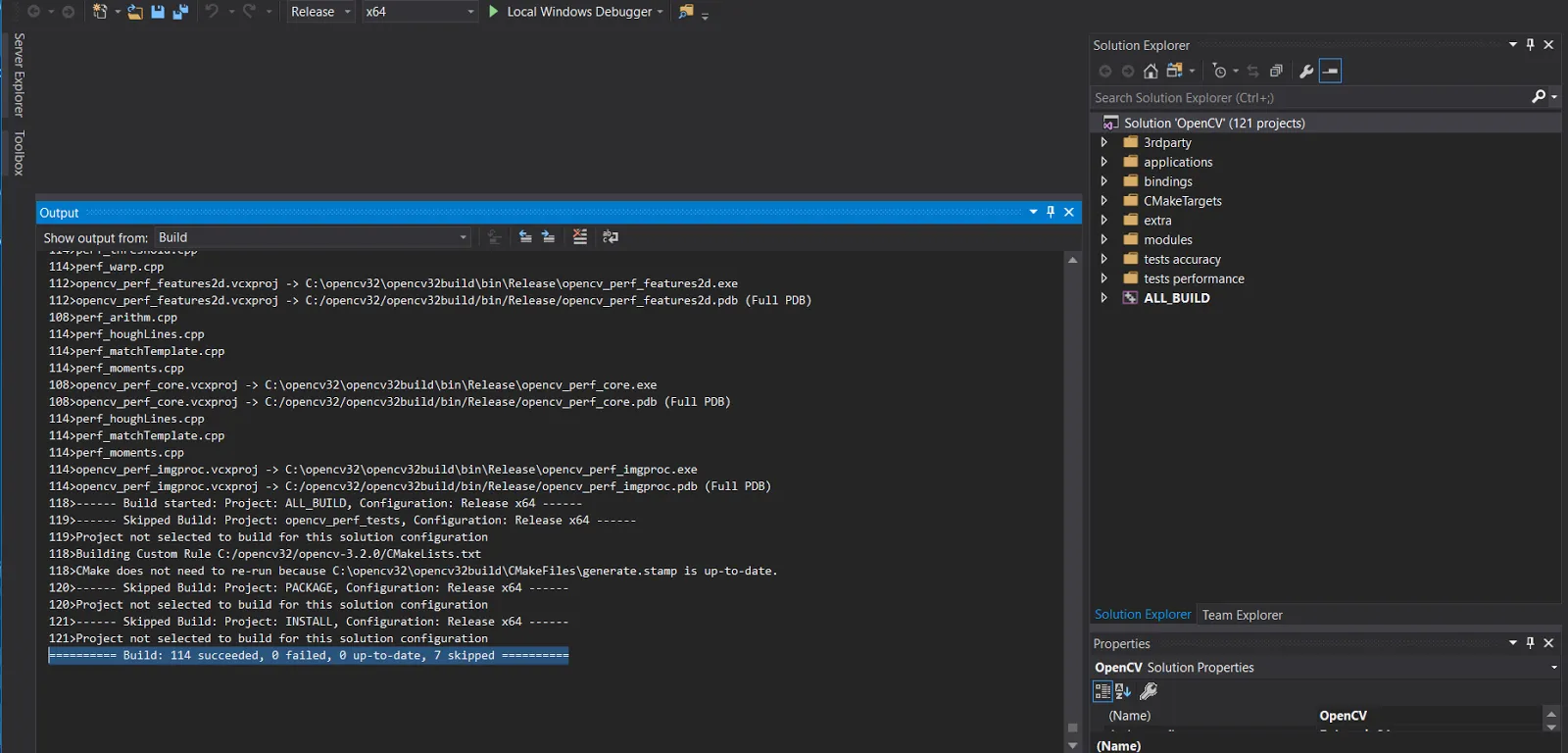This screenshot has height=753, width=1568.
Task: Click the Output vertical scrollbar thumb
Action: [1072, 728]
